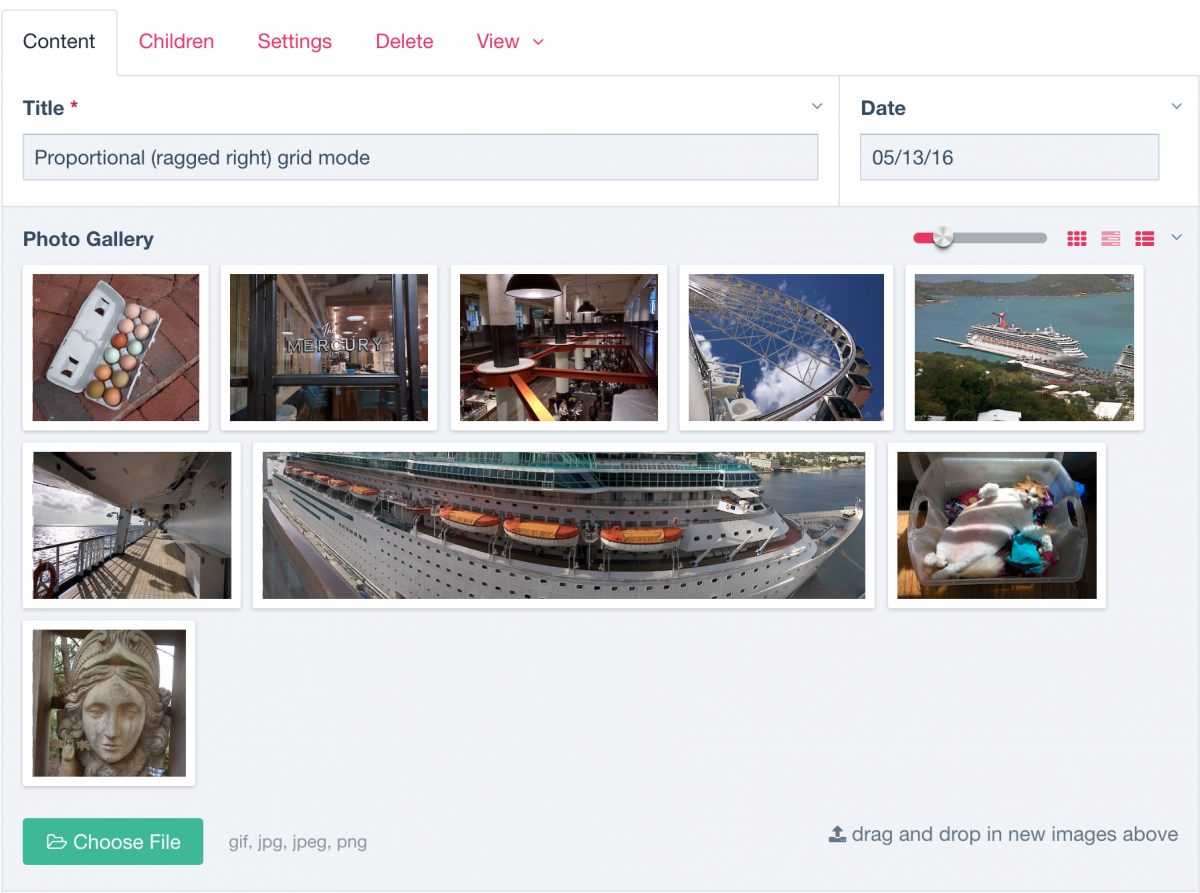Screen dimensions: 1200x893
Task: Collapse the Date field using its chevron
Action: [1176, 106]
